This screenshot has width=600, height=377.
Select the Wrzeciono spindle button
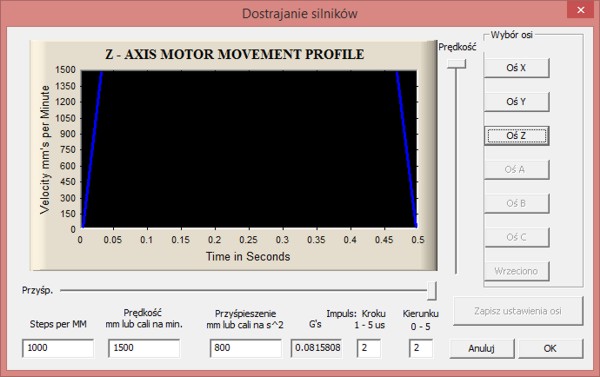(x=516, y=271)
